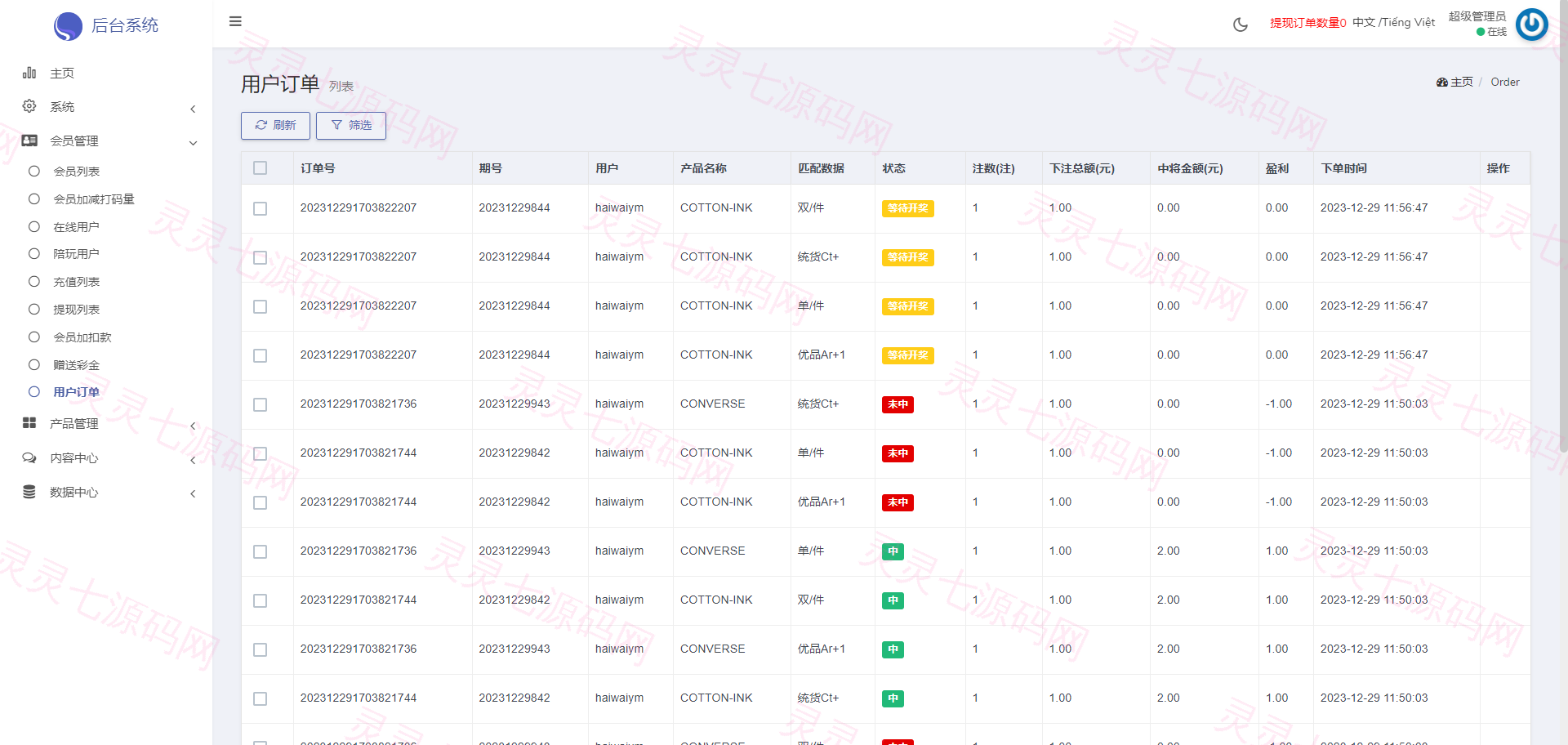
Task: Toggle dark mode moon icon
Action: click(1240, 25)
